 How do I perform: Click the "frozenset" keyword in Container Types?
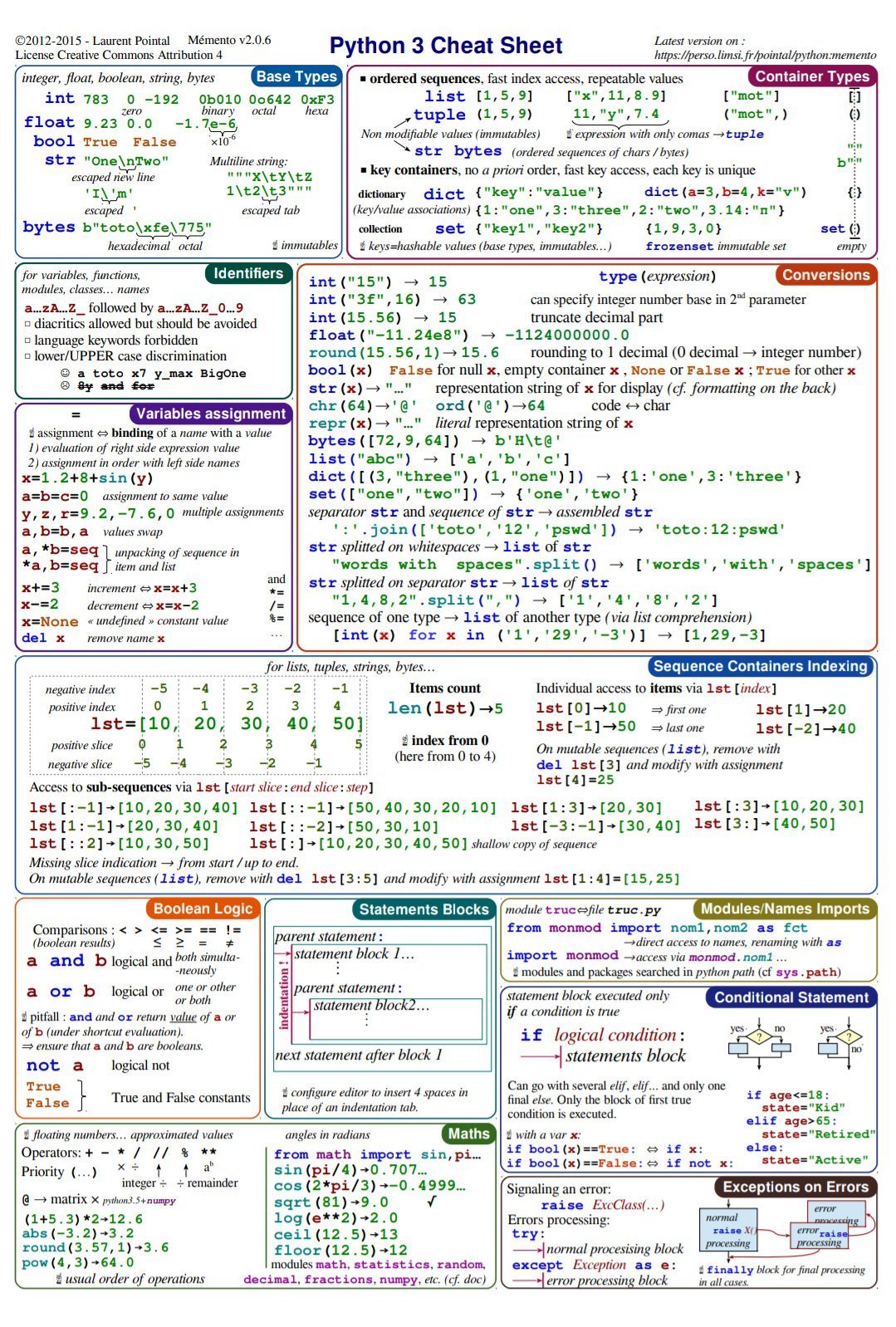(x=679, y=246)
